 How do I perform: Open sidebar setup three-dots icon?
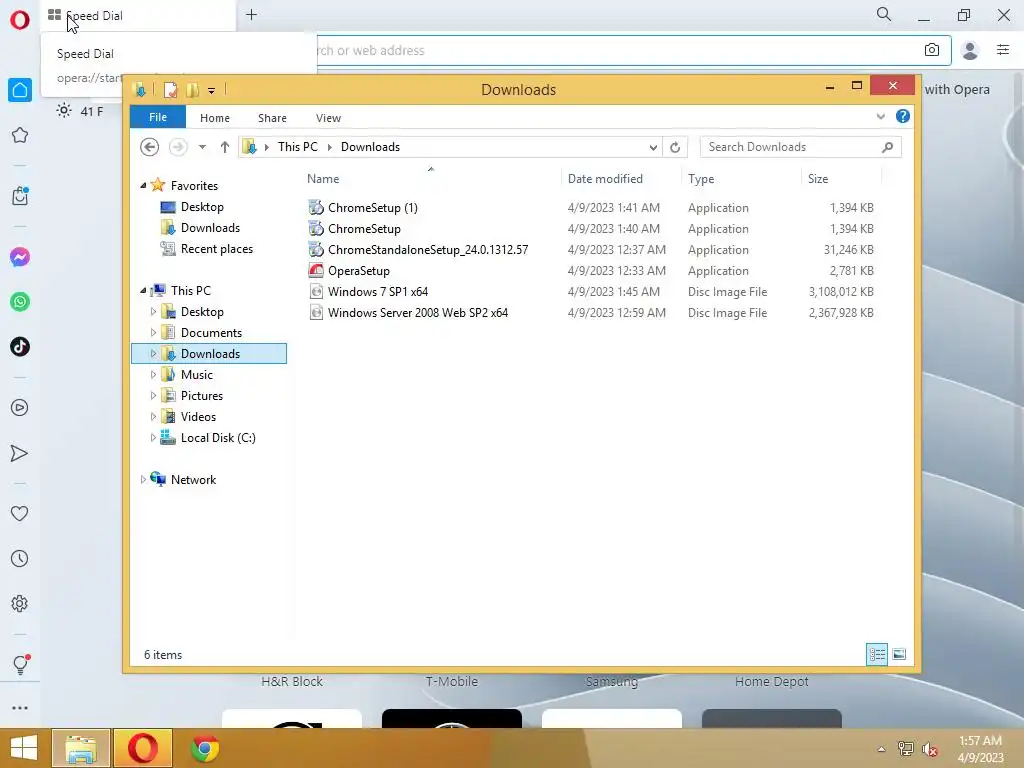(20, 708)
